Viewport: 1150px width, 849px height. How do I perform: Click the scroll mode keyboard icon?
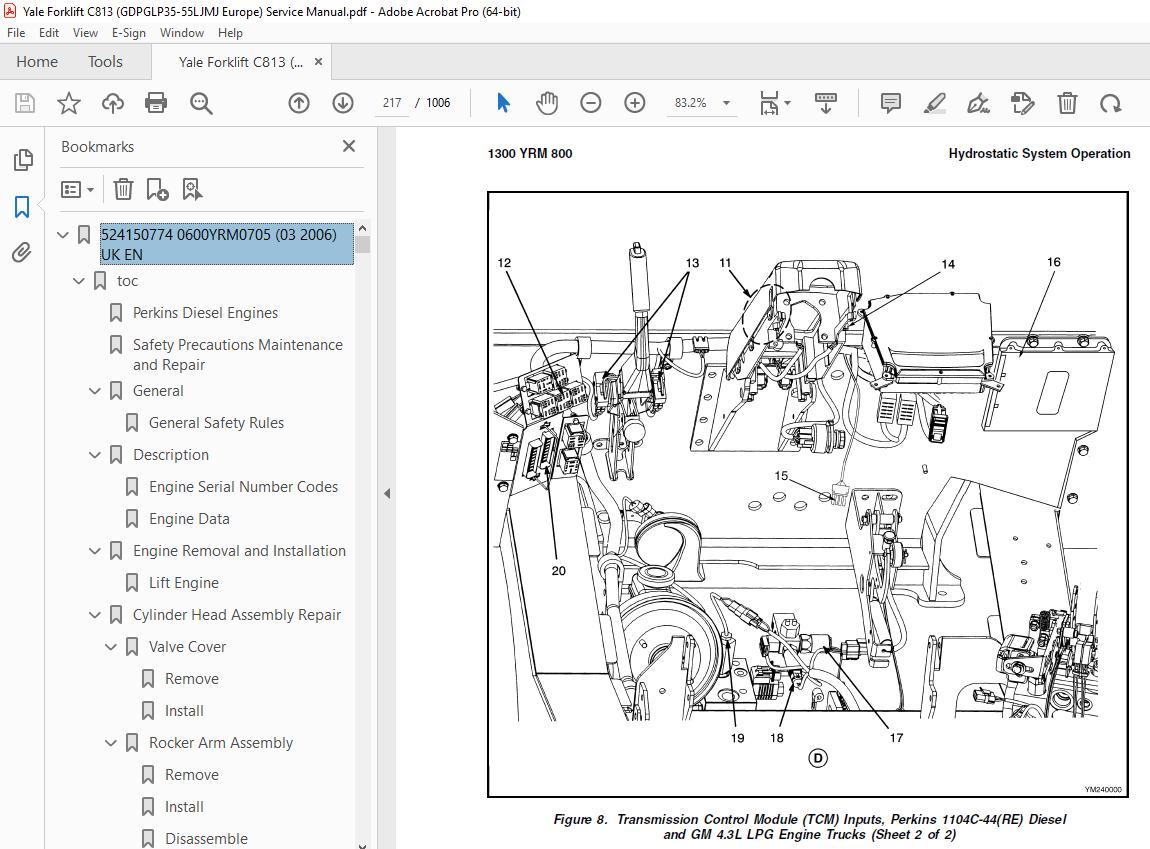pos(826,103)
